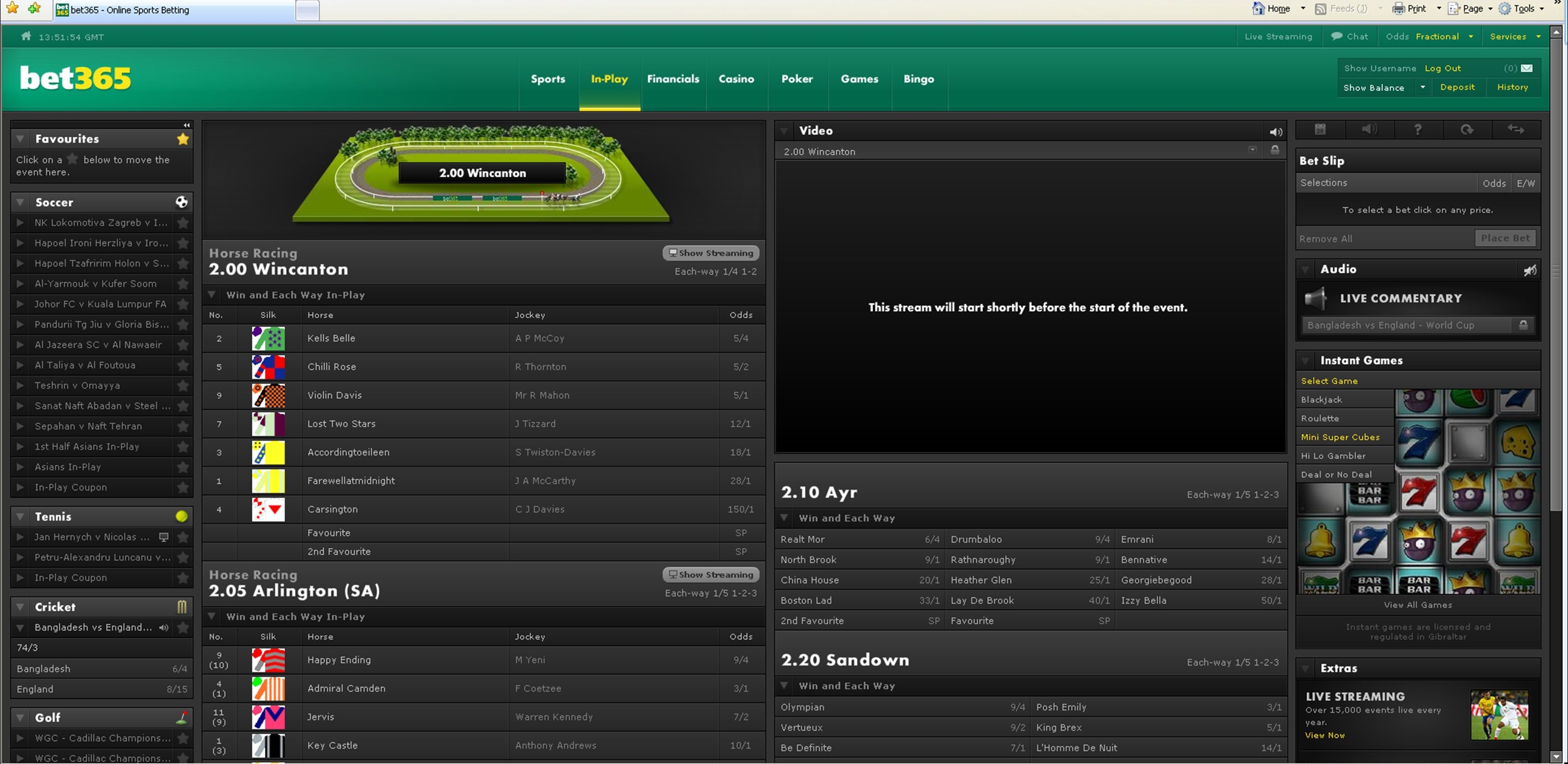Click the browser Print icon
1568x764 pixels.
[x=1399, y=8]
